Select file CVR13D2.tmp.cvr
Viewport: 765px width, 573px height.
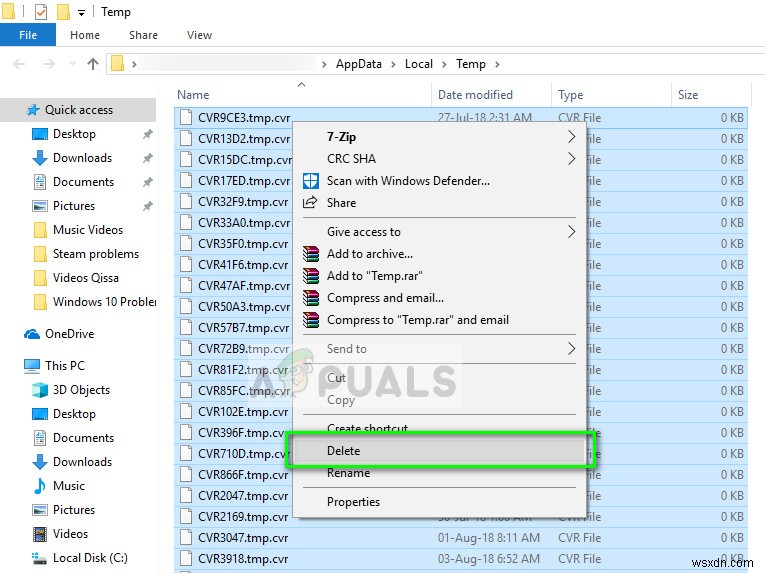(x=244, y=139)
